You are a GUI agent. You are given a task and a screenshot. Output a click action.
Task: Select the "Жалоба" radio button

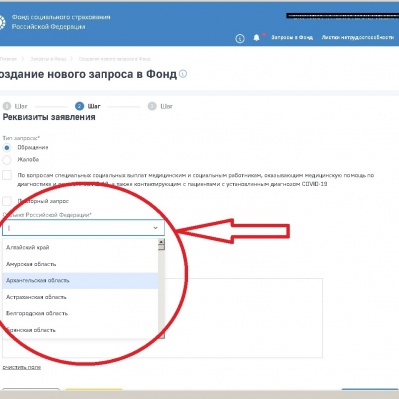click(x=7, y=160)
